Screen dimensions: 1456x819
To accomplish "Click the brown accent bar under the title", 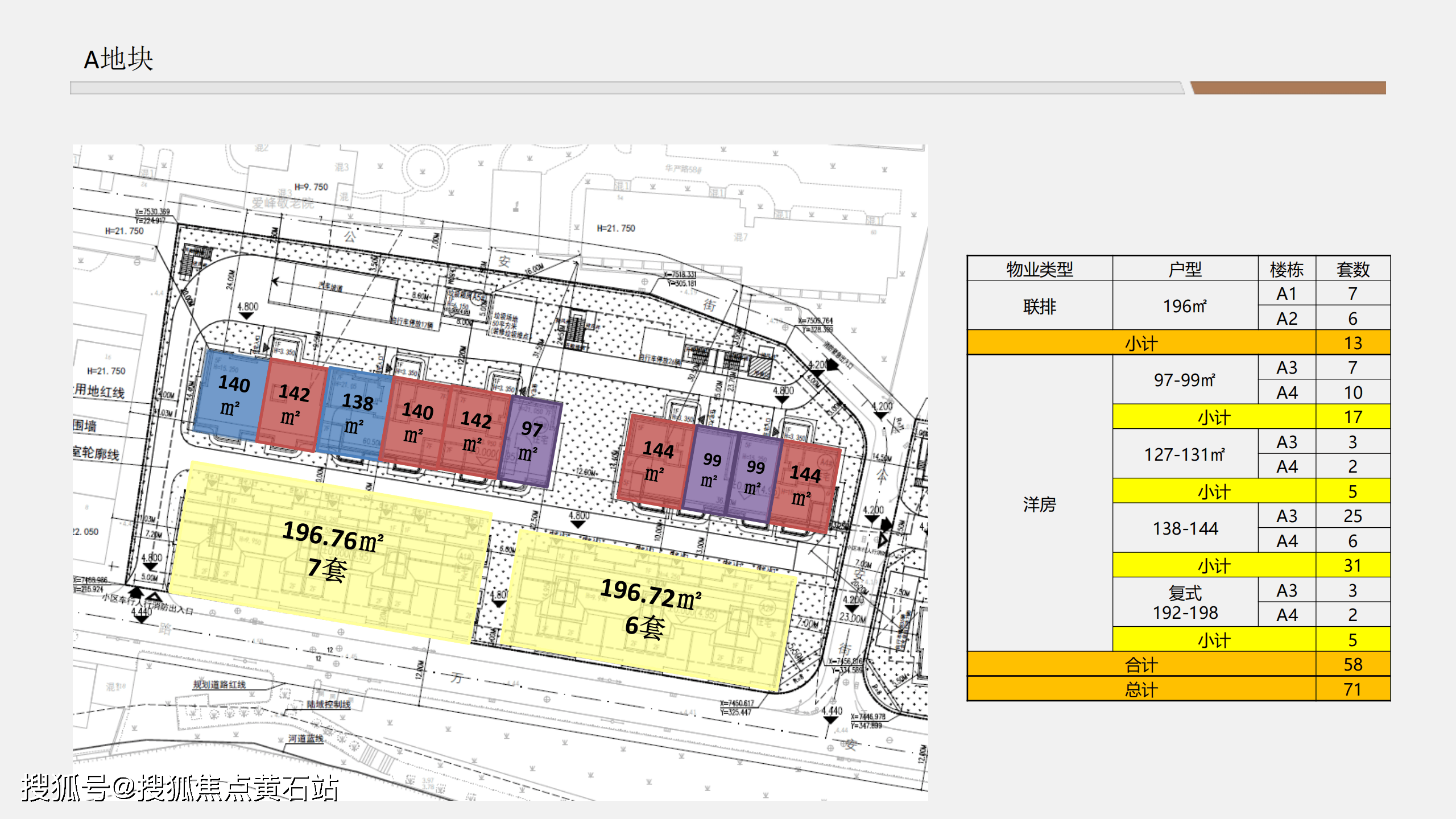I will [1288, 88].
